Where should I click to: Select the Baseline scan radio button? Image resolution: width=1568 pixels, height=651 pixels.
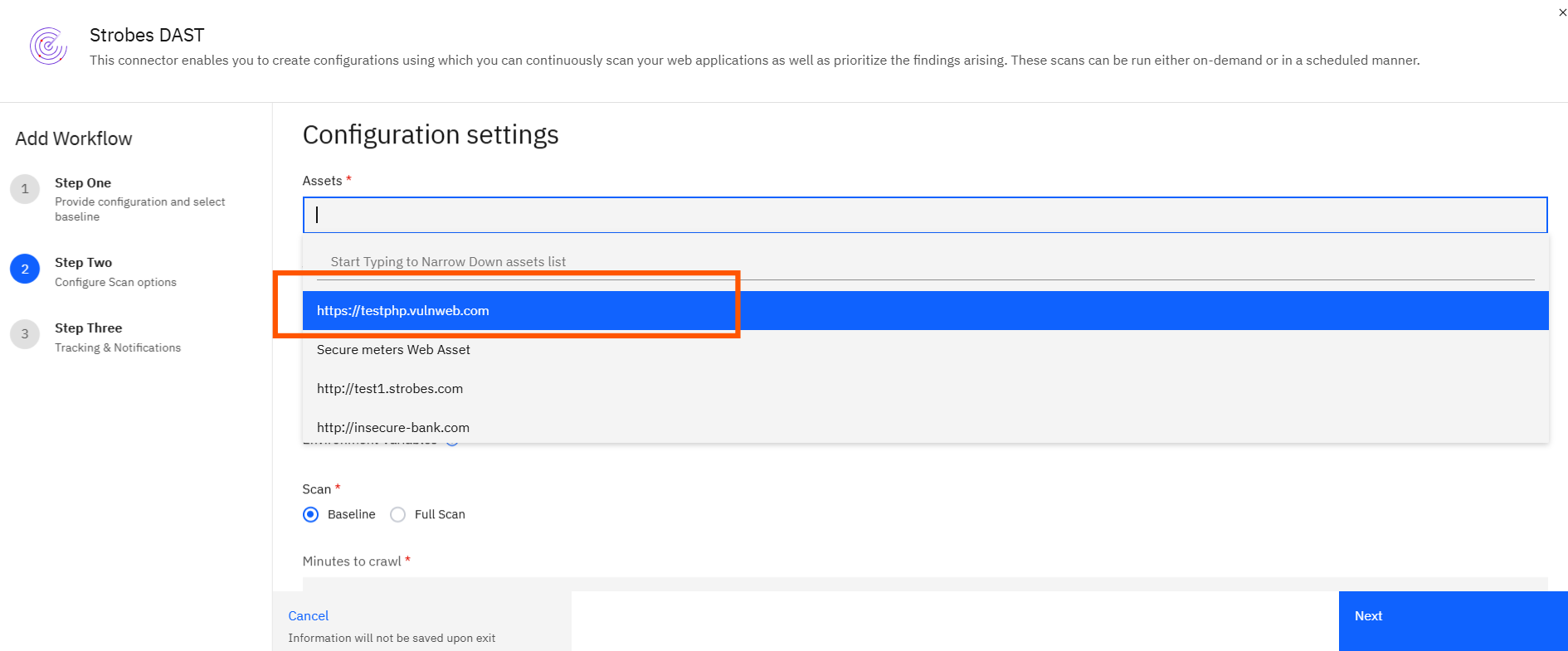(x=311, y=514)
